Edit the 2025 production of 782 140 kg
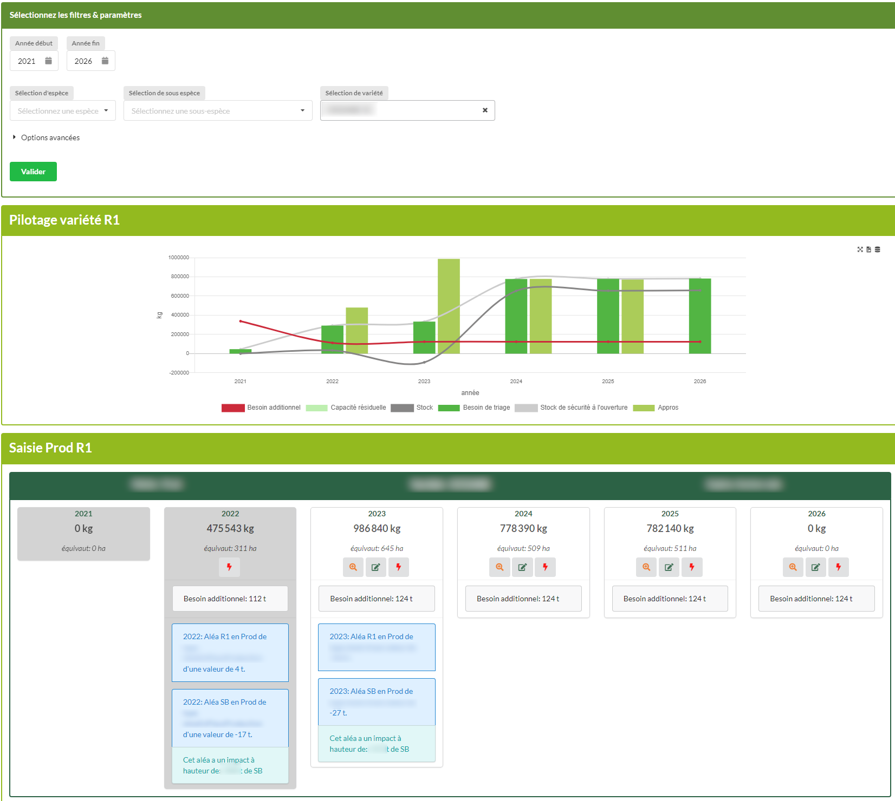895x801 pixels. 669,567
